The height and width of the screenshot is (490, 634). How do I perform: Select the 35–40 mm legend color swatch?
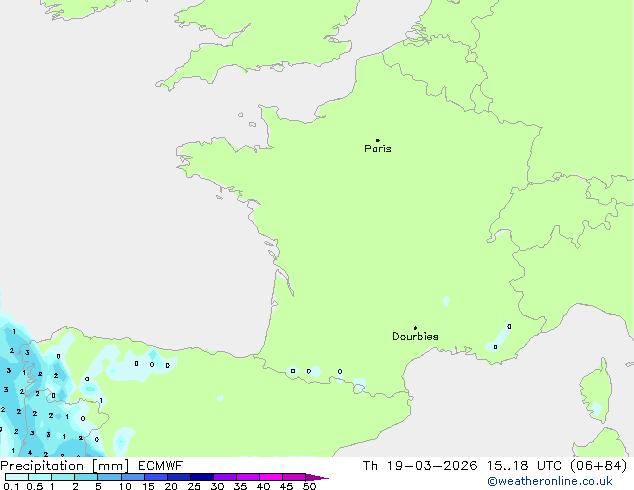click(248, 477)
